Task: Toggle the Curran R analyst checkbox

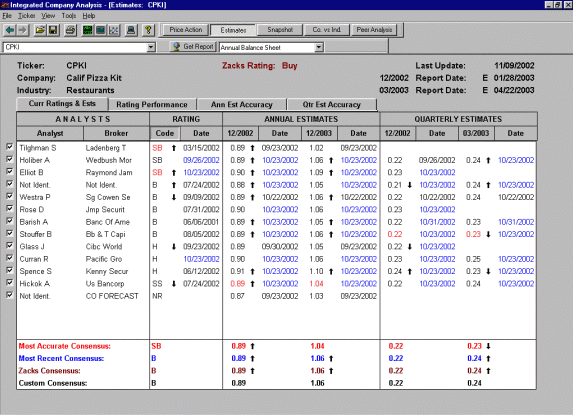Action: 10,258
